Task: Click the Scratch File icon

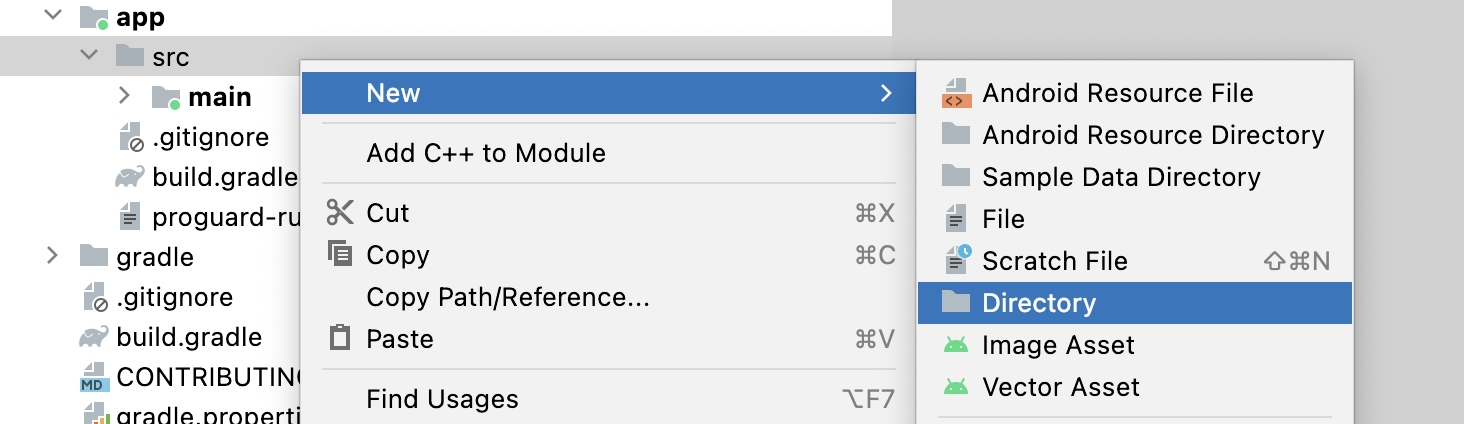Action: 957,261
